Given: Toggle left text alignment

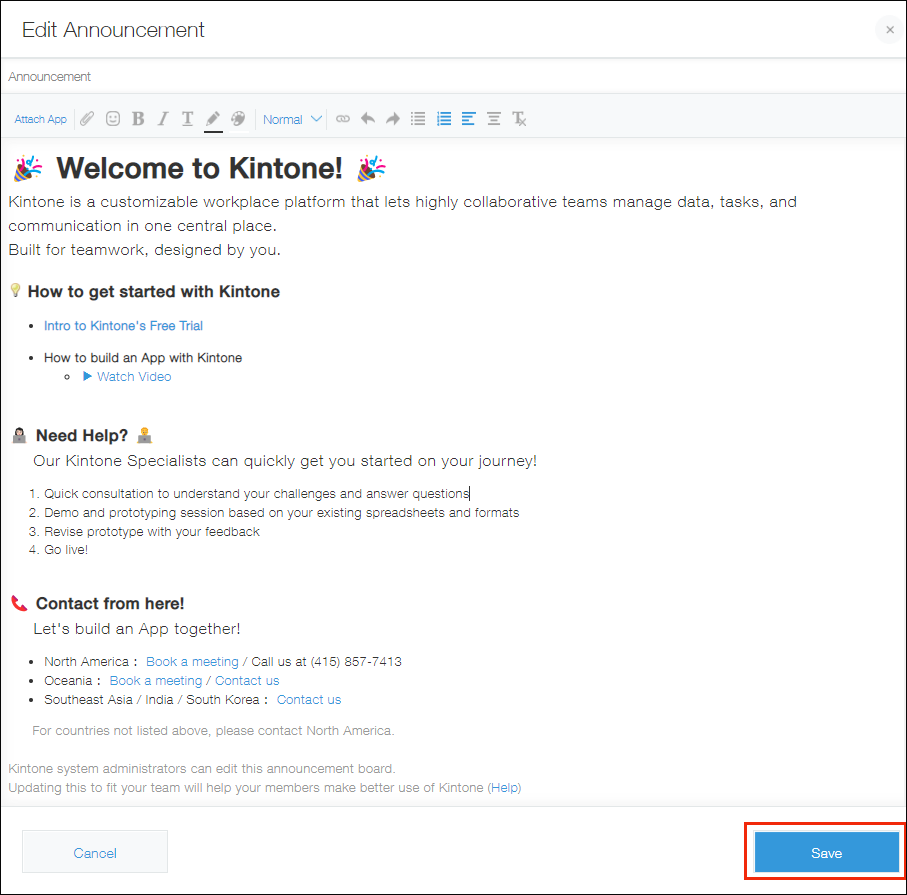Looking at the screenshot, I should pyautogui.click(x=468, y=119).
